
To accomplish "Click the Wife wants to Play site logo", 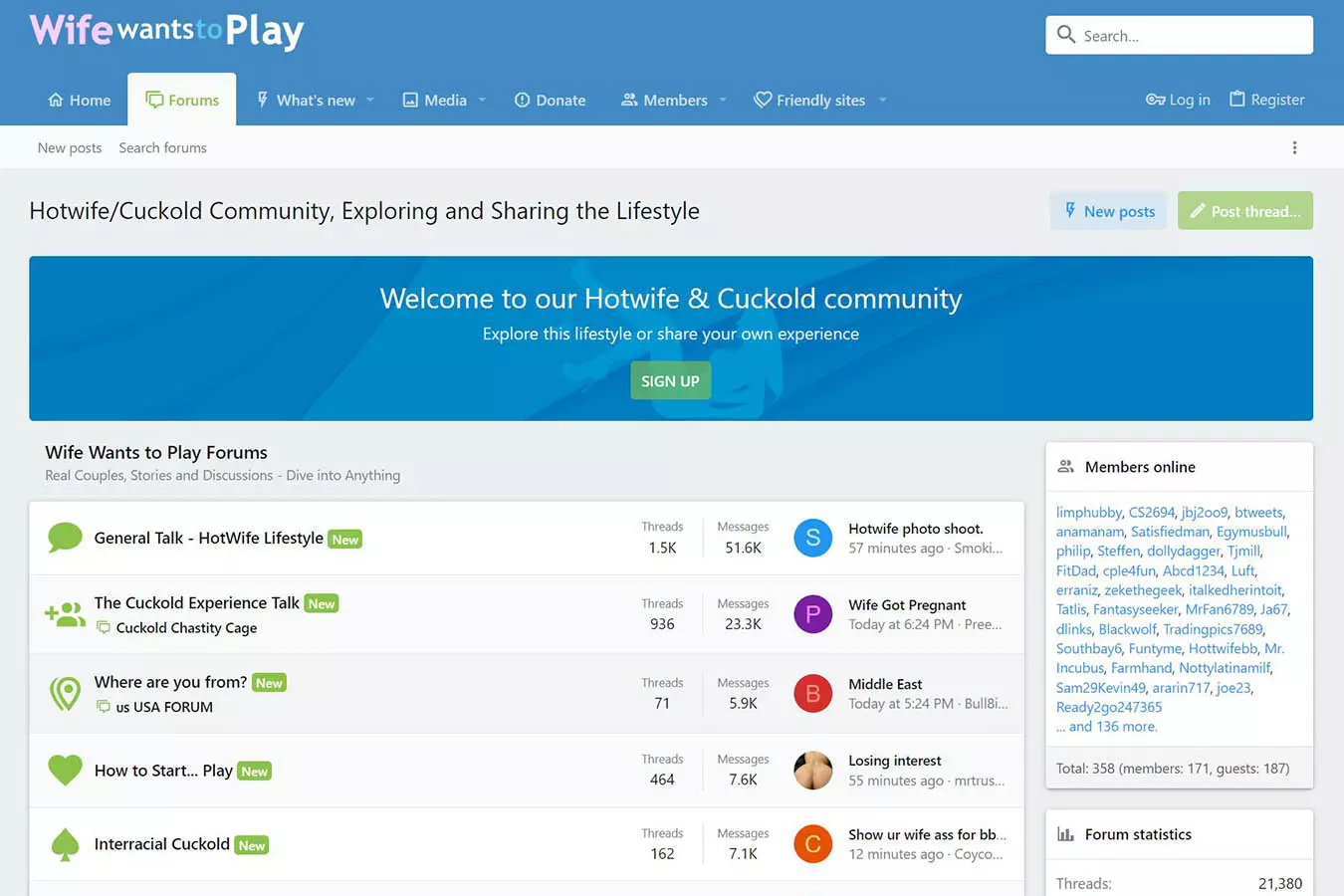I will [166, 31].
